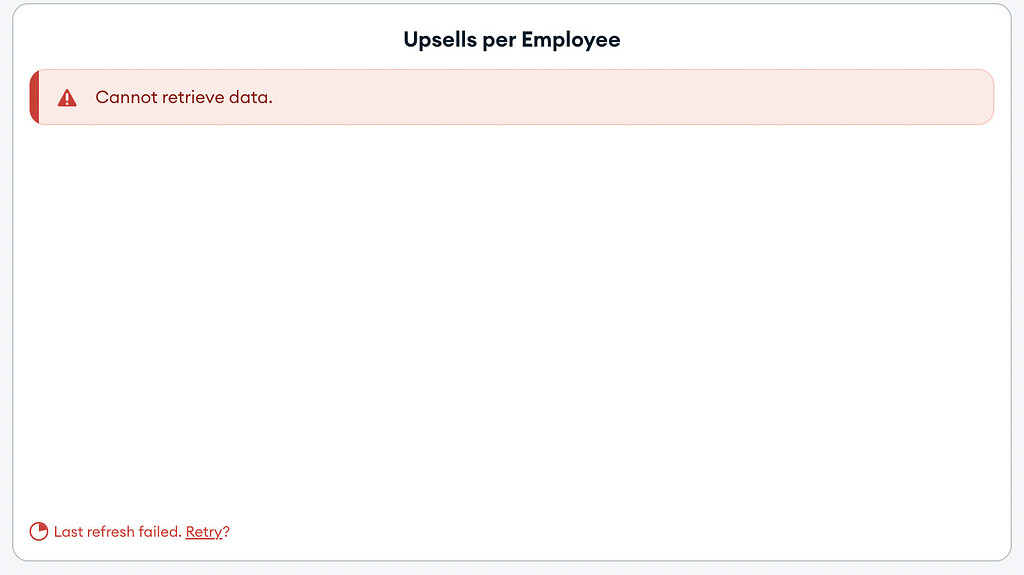Click the word "Employee" in the widget title
The width and height of the screenshot is (1024, 575).
(x=571, y=40)
